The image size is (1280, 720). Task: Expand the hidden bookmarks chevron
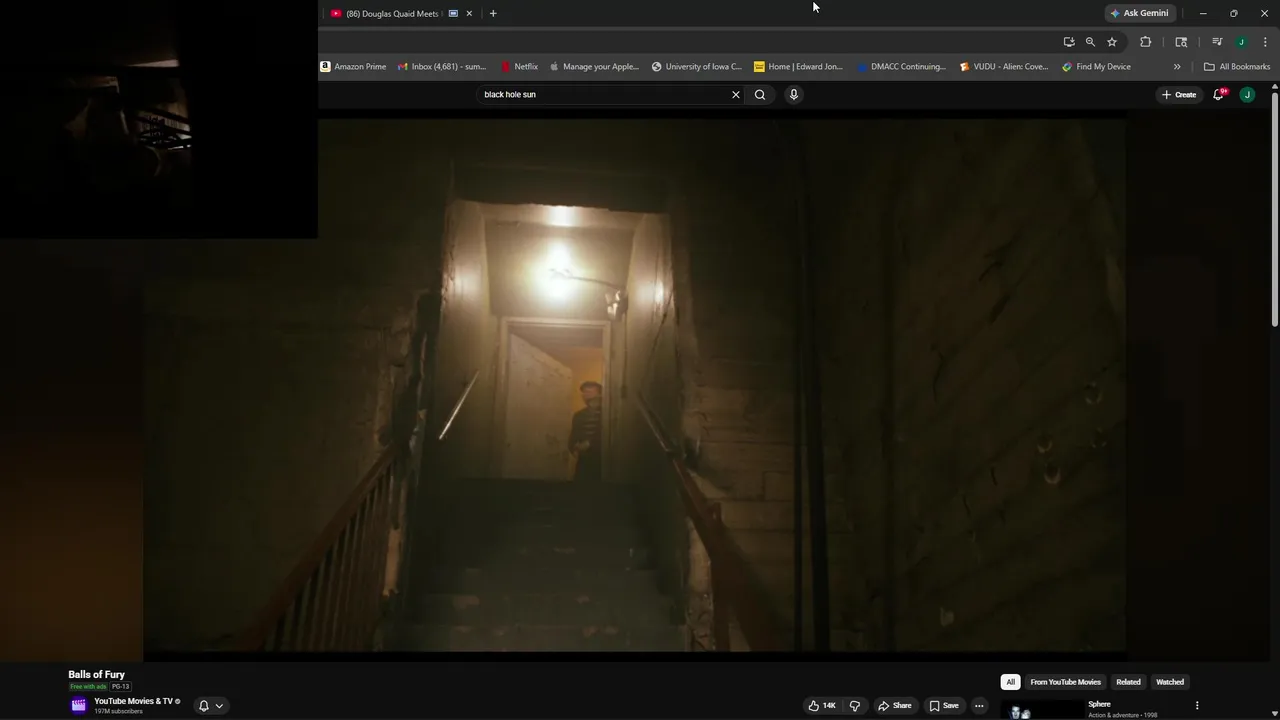pos(1177,67)
